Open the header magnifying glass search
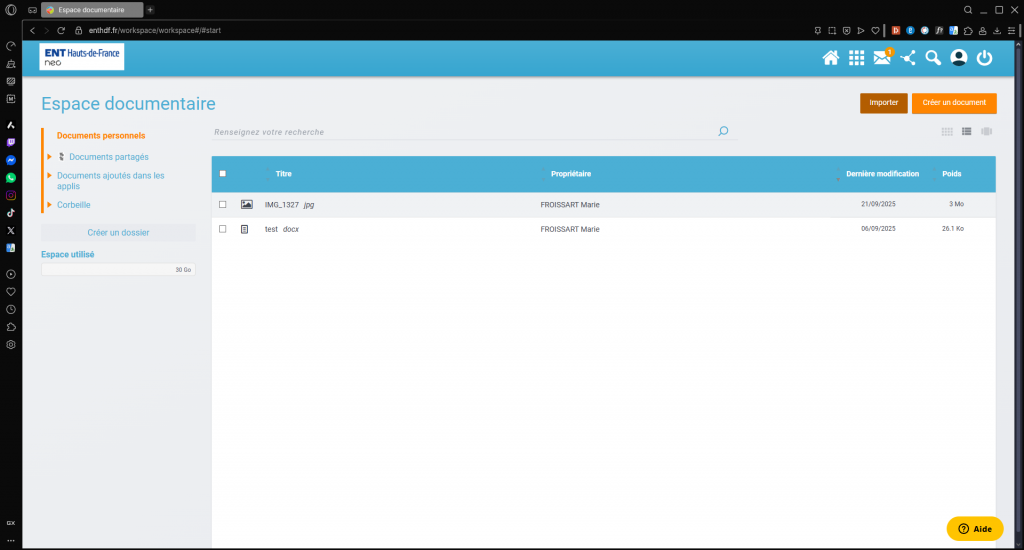Image resolution: width=1024 pixels, height=550 pixels. tap(933, 58)
